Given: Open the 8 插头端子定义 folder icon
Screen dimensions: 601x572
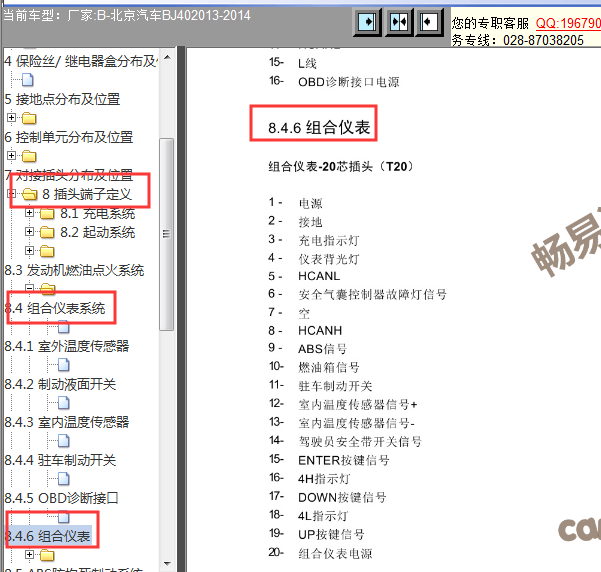Looking at the screenshot, I should click(x=30, y=194).
